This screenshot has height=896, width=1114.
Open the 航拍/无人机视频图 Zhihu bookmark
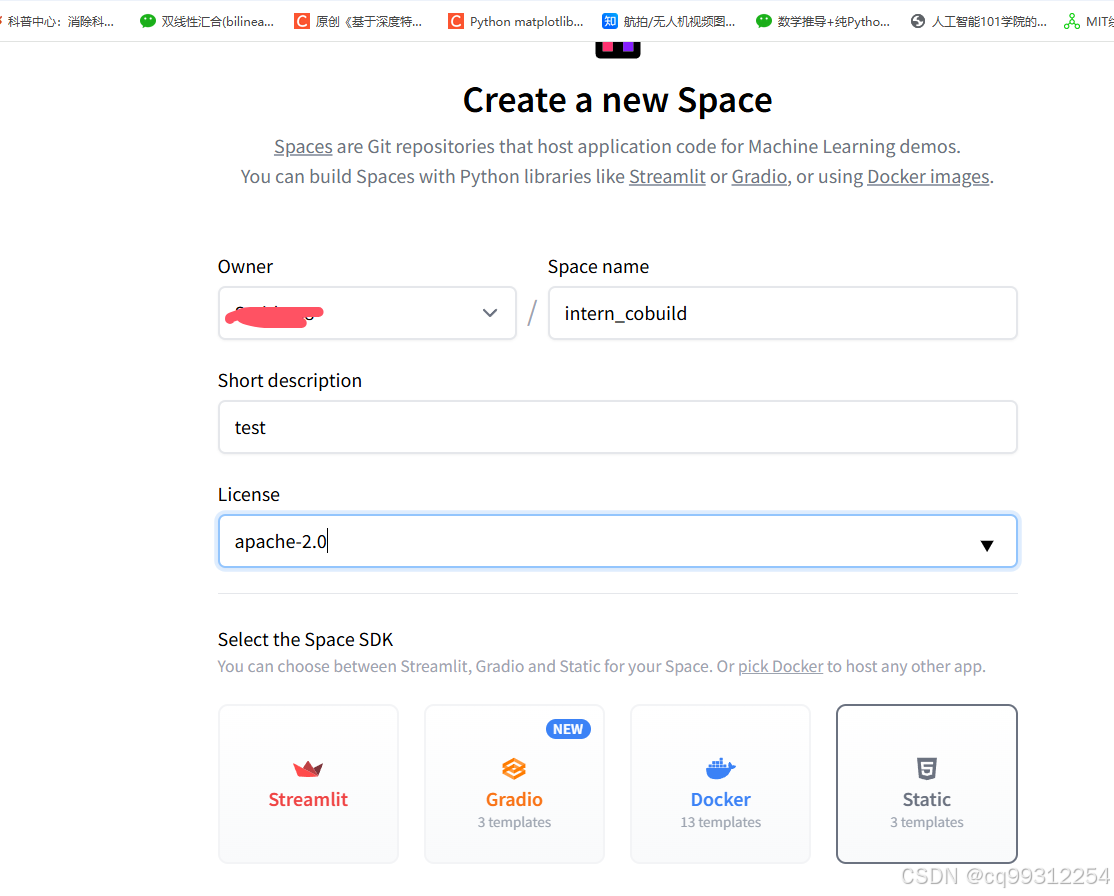669,21
